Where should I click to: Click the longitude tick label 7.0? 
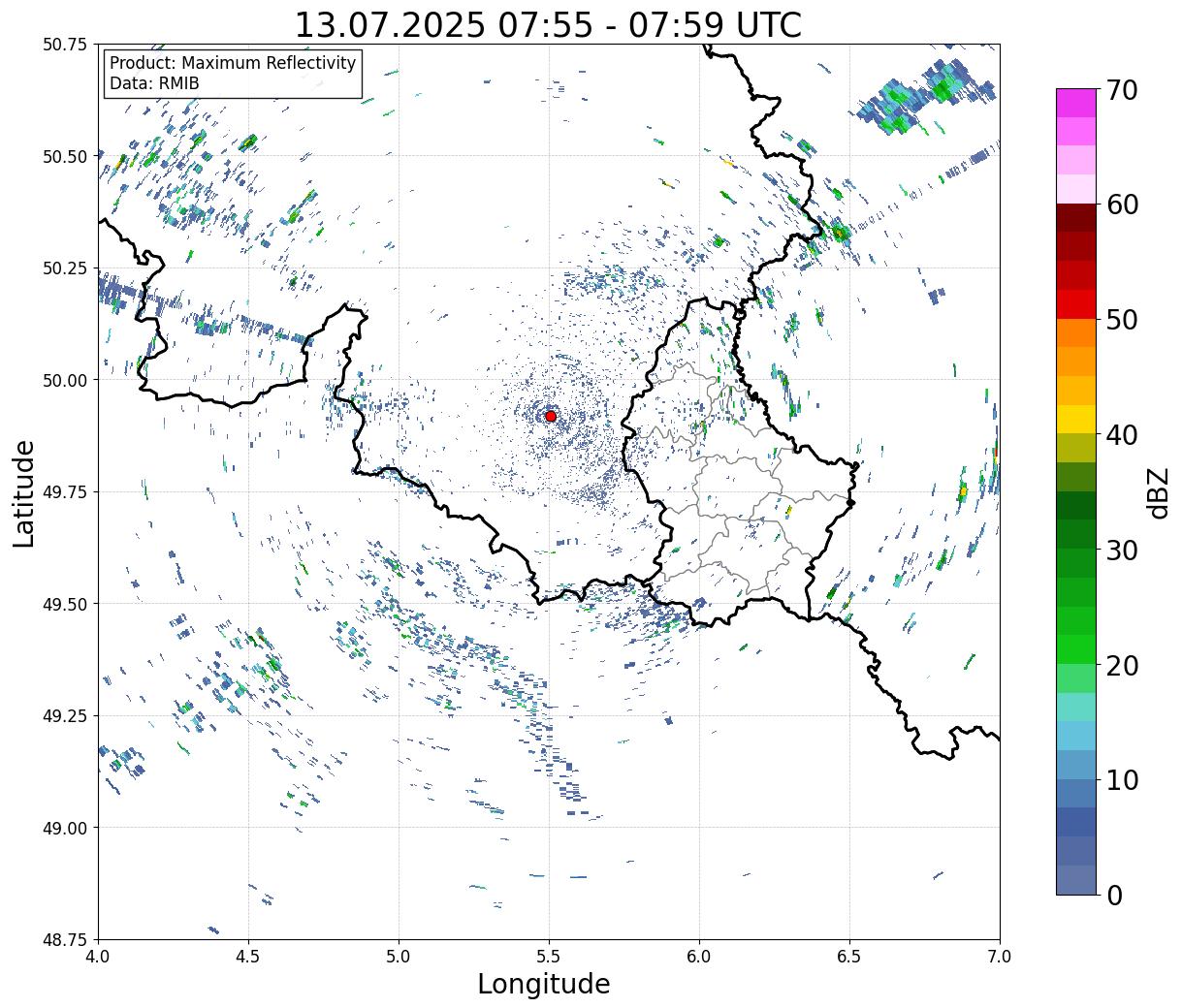1000,957
